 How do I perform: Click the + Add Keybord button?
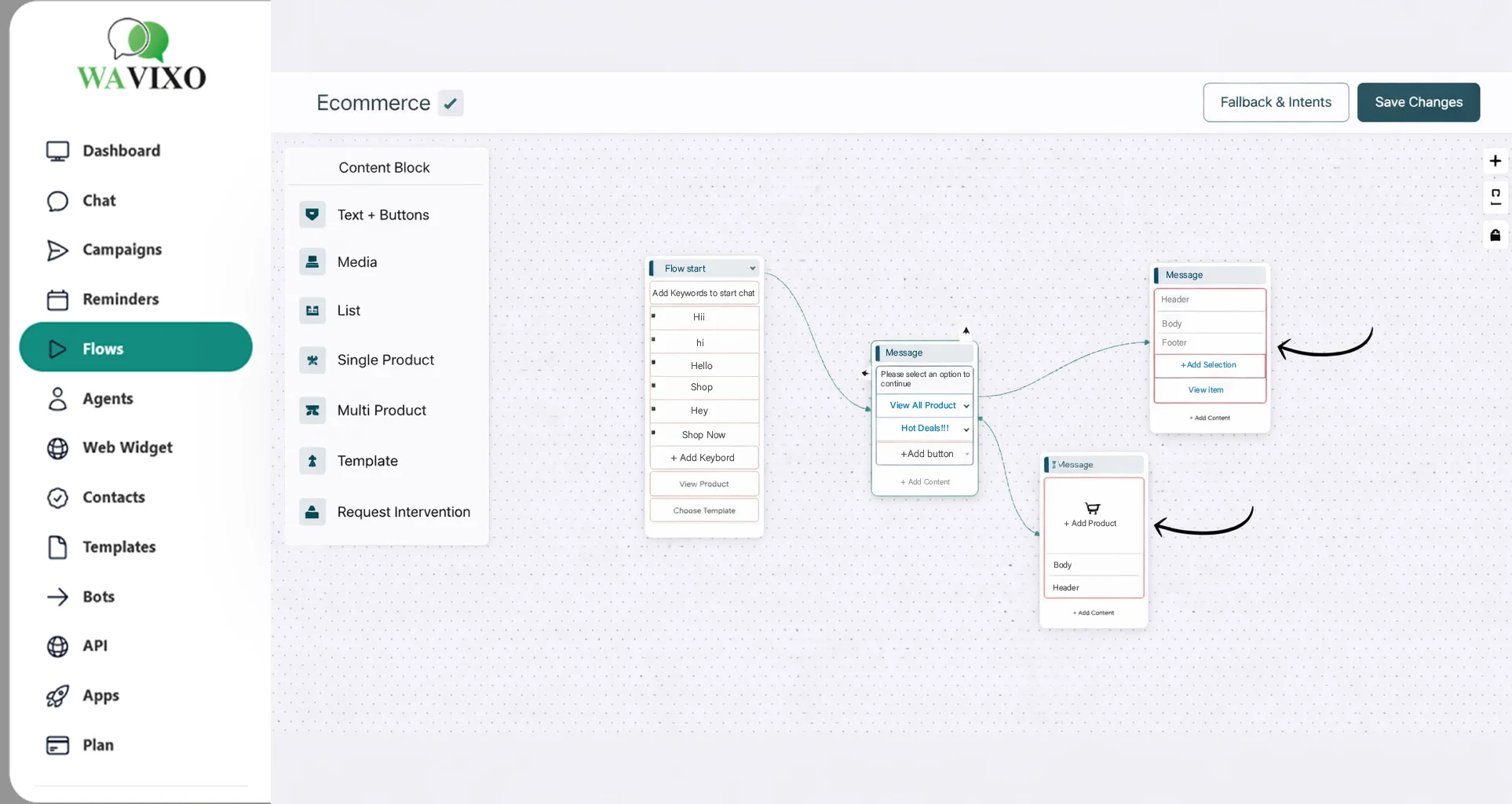[x=703, y=458]
